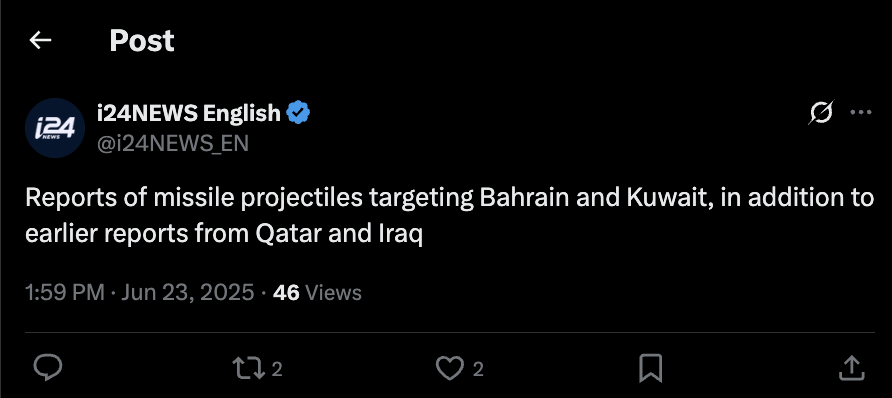Bookmark this i24NEWS post
The image size is (892, 398).
click(x=650, y=368)
